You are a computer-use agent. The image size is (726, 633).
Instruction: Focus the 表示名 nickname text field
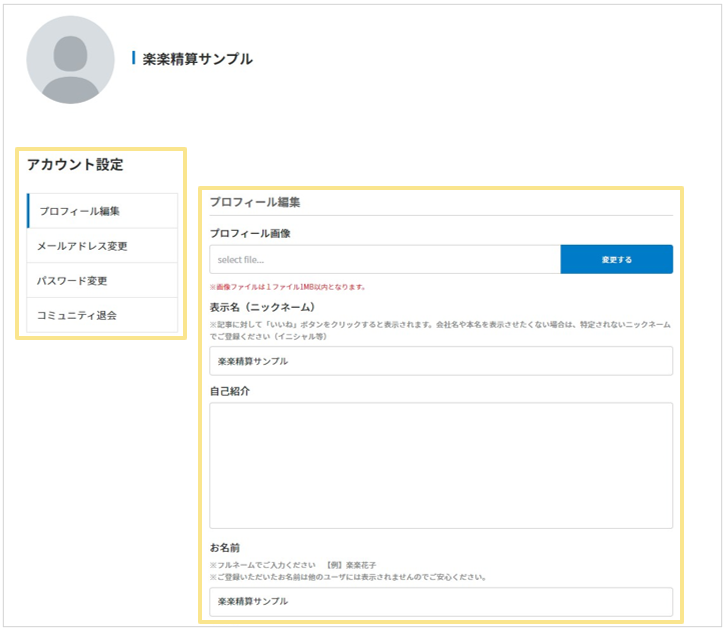tap(441, 361)
